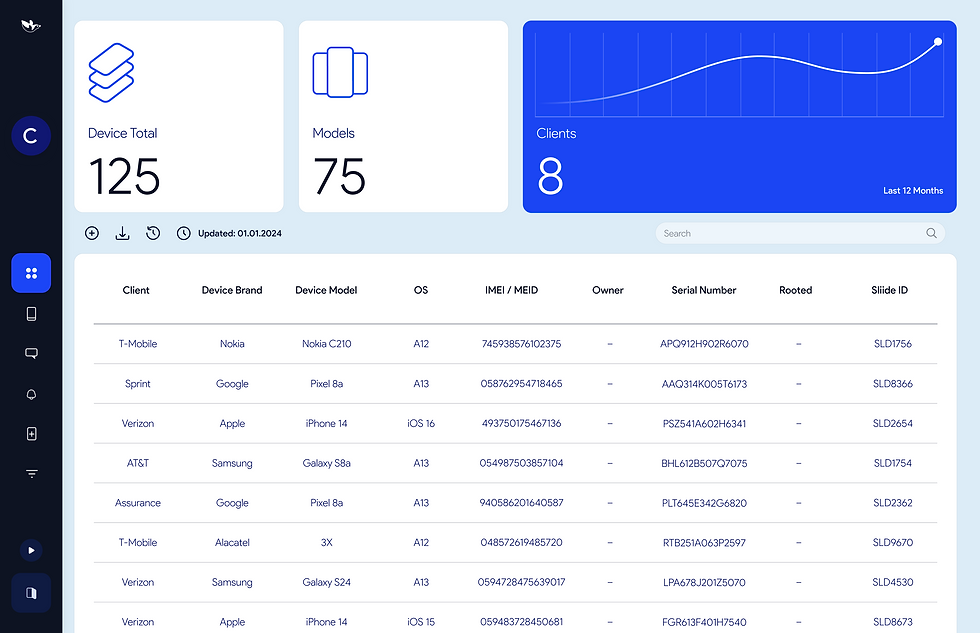Click the Device Total card value 125
The image size is (980, 633).
[124, 177]
